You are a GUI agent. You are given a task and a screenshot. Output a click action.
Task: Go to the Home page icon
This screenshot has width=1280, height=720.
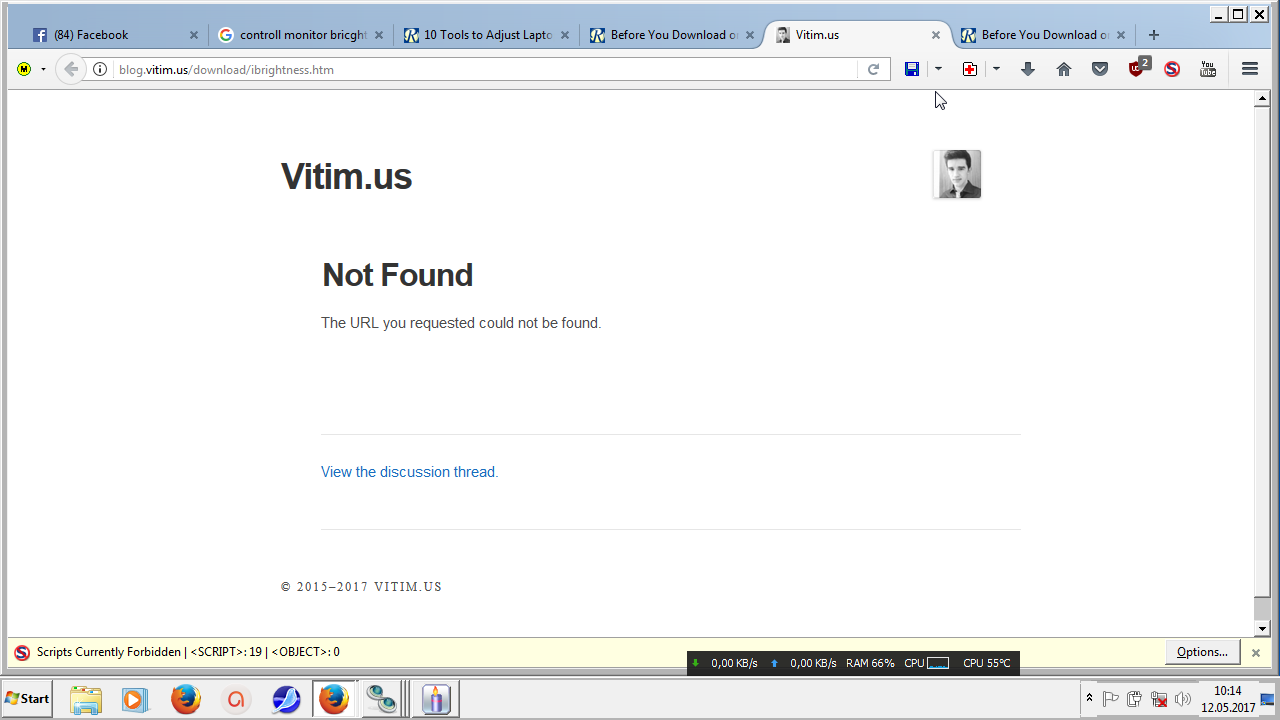tap(1064, 69)
